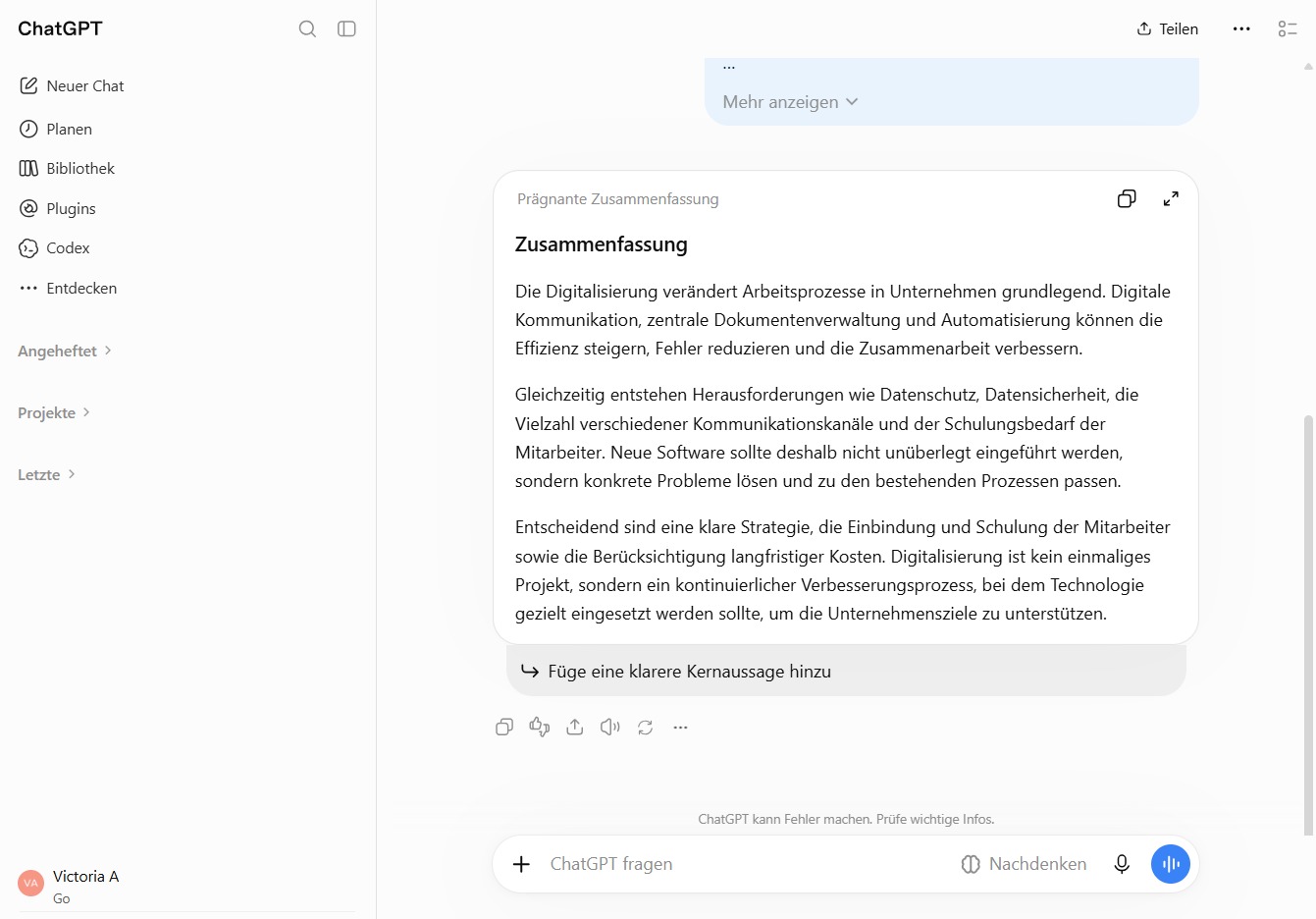Click the chat scrollbar thumb
The image size is (1316, 919).
(x=1308, y=624)
